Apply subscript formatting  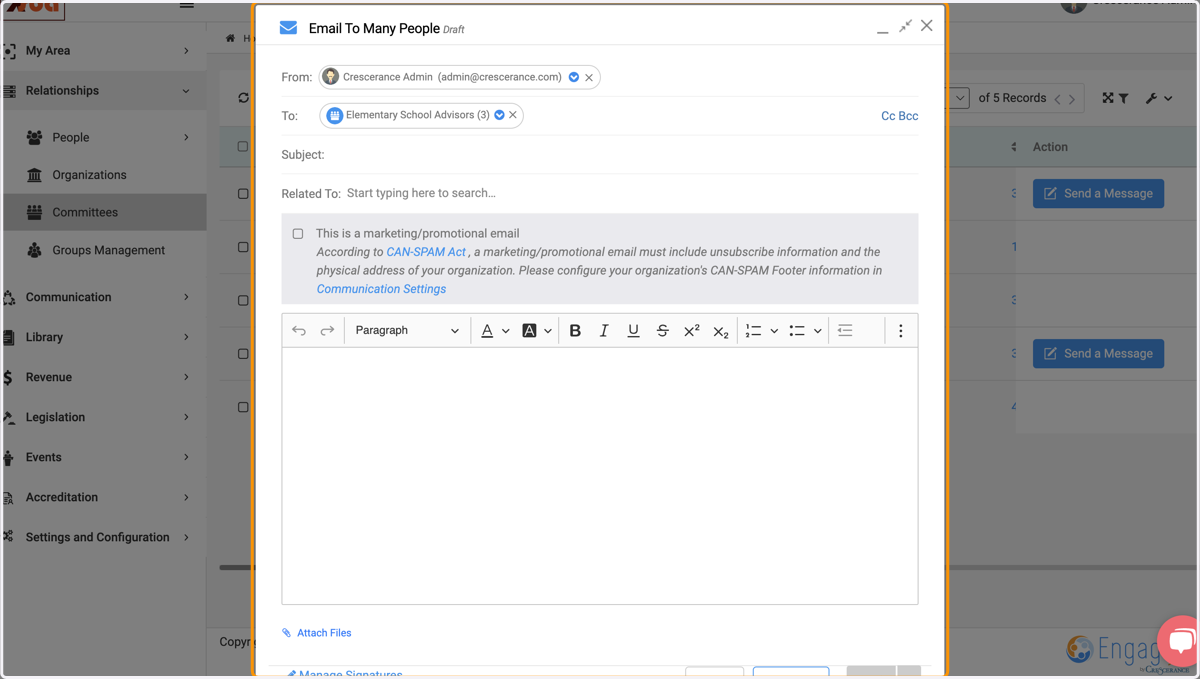[x=720, y=331]
